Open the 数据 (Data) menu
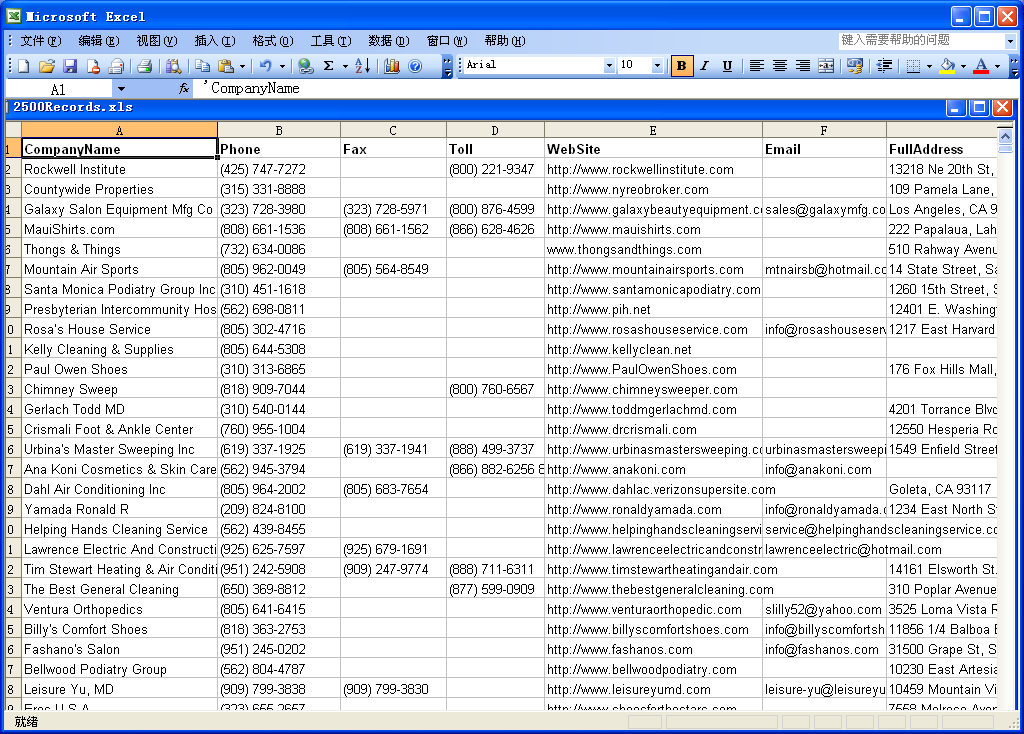 pyautogui.click(x=387, y=41)
